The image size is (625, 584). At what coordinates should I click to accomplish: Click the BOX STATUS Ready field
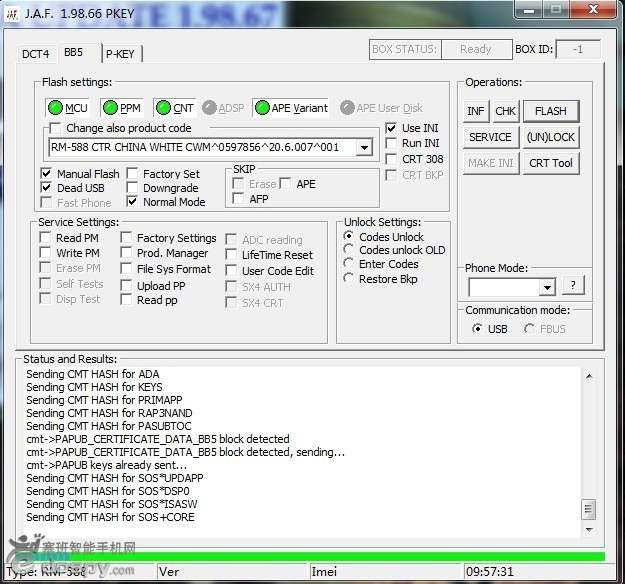tap(476, 49)
